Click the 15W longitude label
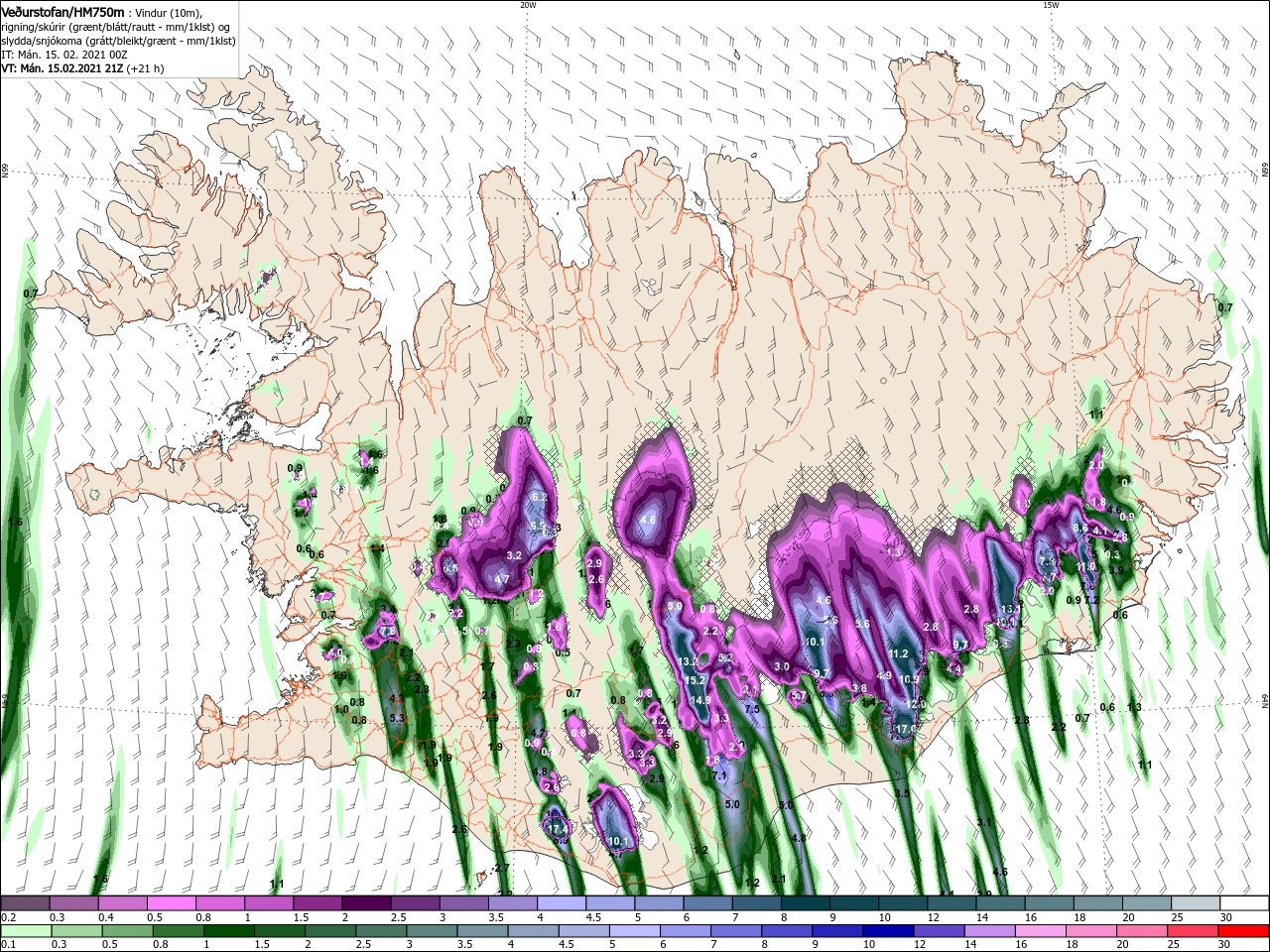The height and width of the screenshot is (952, 1270). pos(1051,5)
